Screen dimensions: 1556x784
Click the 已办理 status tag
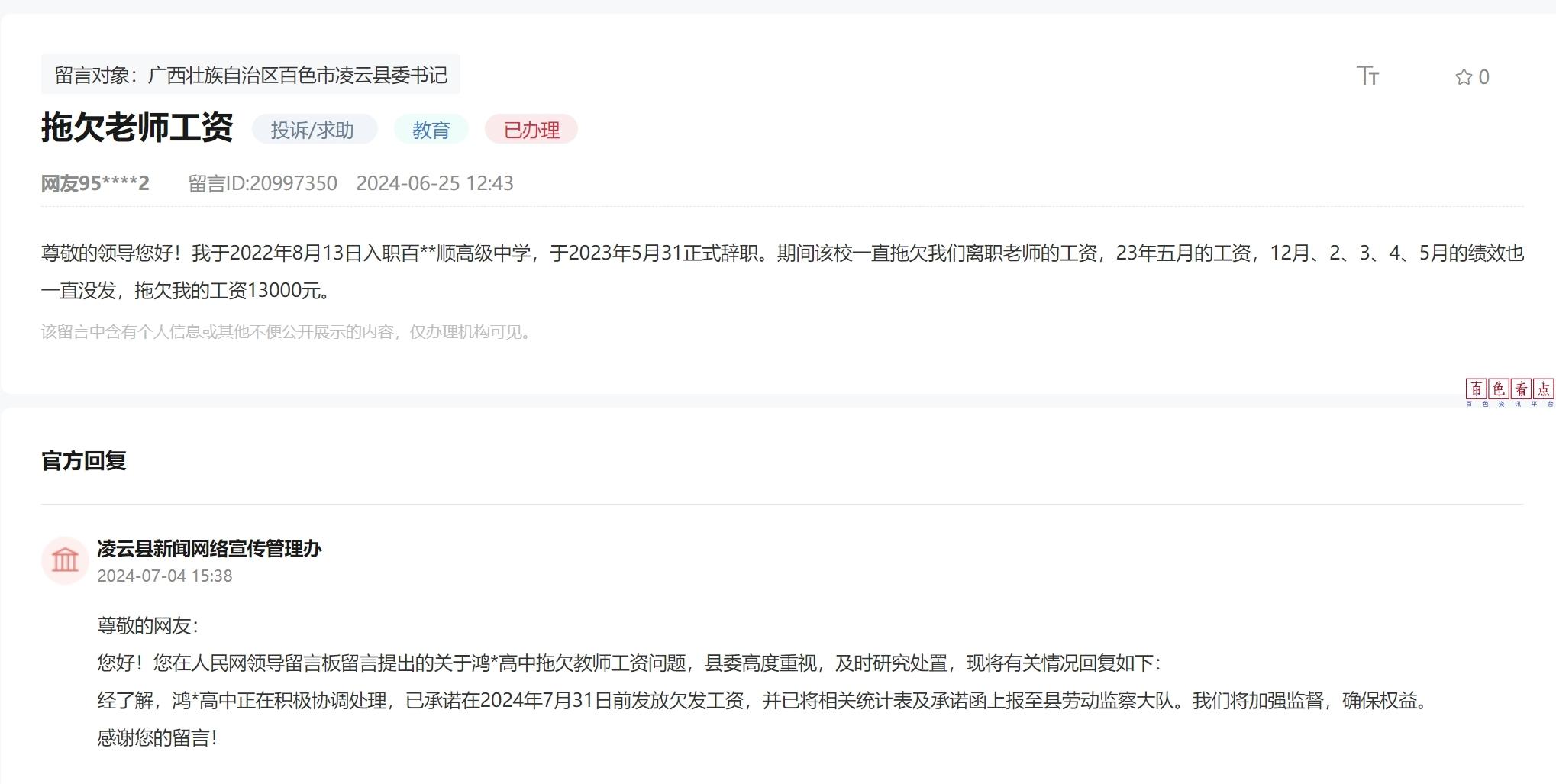pos(531,130)
